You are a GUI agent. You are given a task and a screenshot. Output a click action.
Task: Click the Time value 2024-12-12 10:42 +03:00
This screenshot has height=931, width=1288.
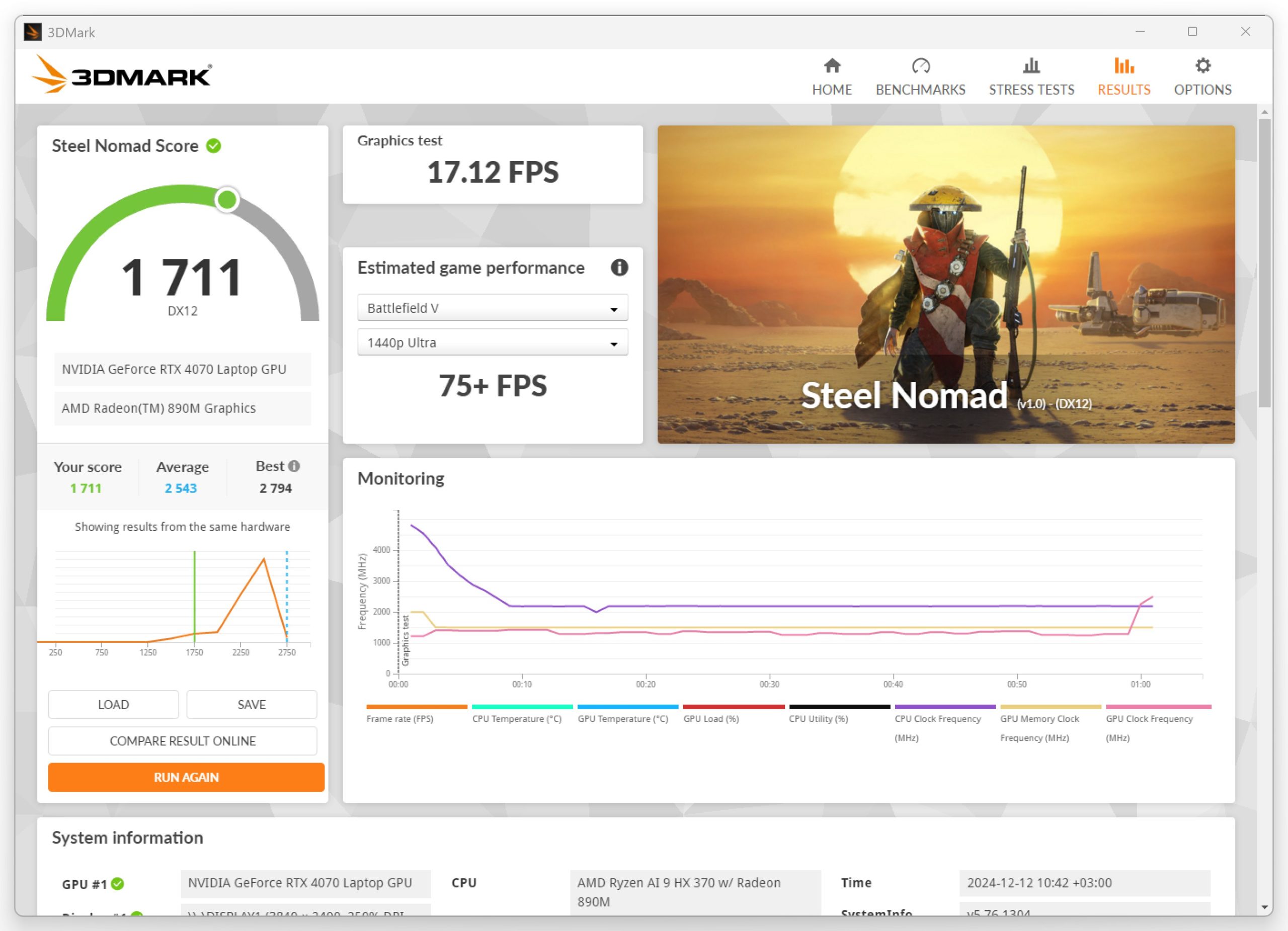coord(1085,883)
